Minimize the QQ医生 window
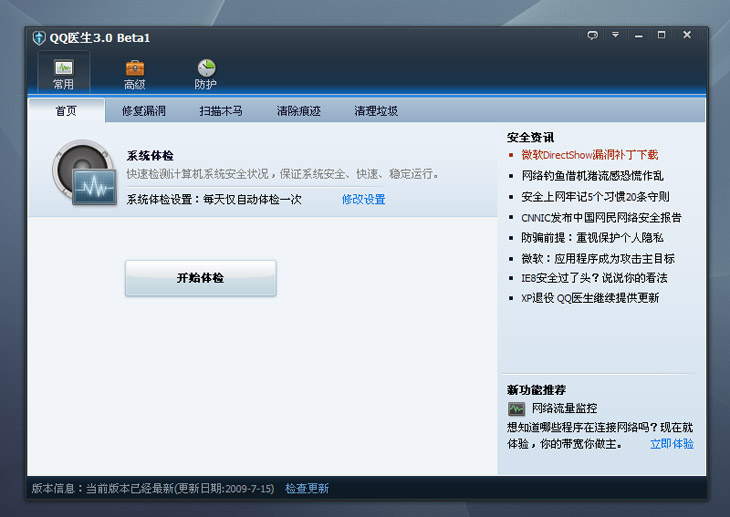 (x=638, y=35)
